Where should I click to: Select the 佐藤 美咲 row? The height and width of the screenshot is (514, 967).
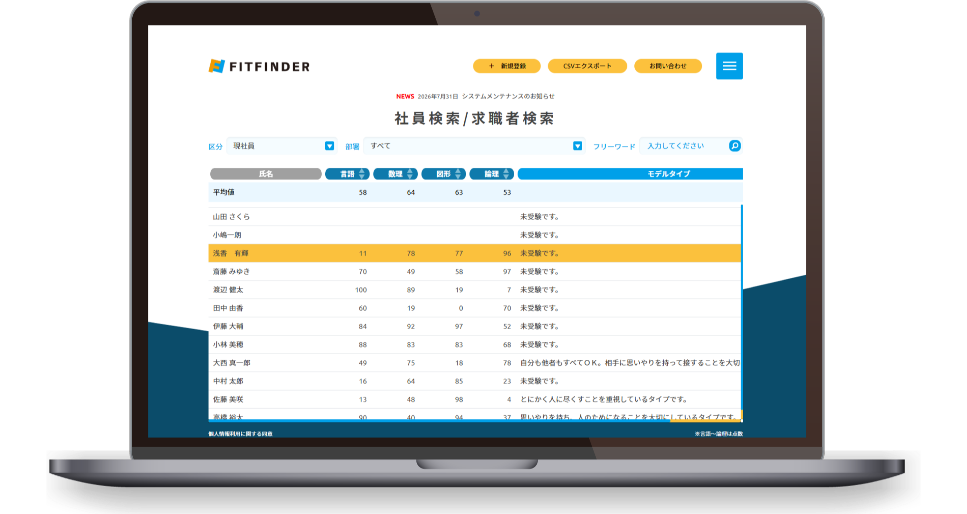point(474,399)
